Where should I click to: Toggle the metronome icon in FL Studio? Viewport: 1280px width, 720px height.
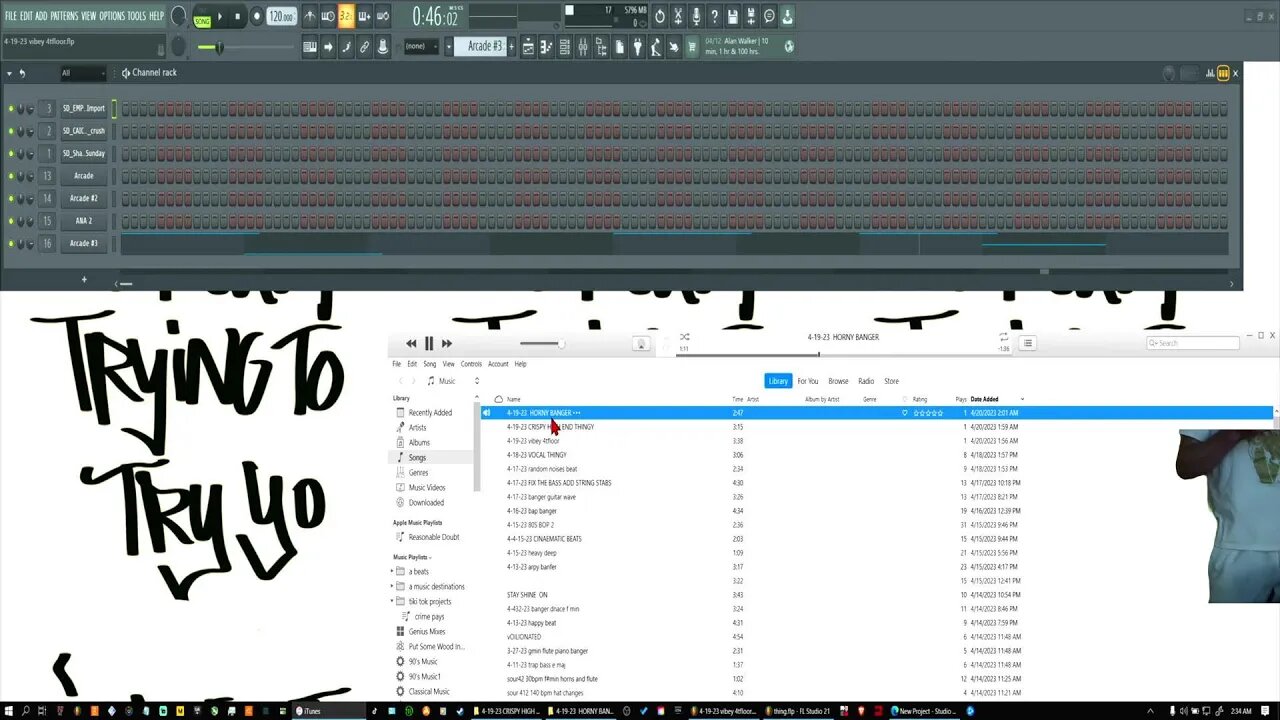(310, 16)
